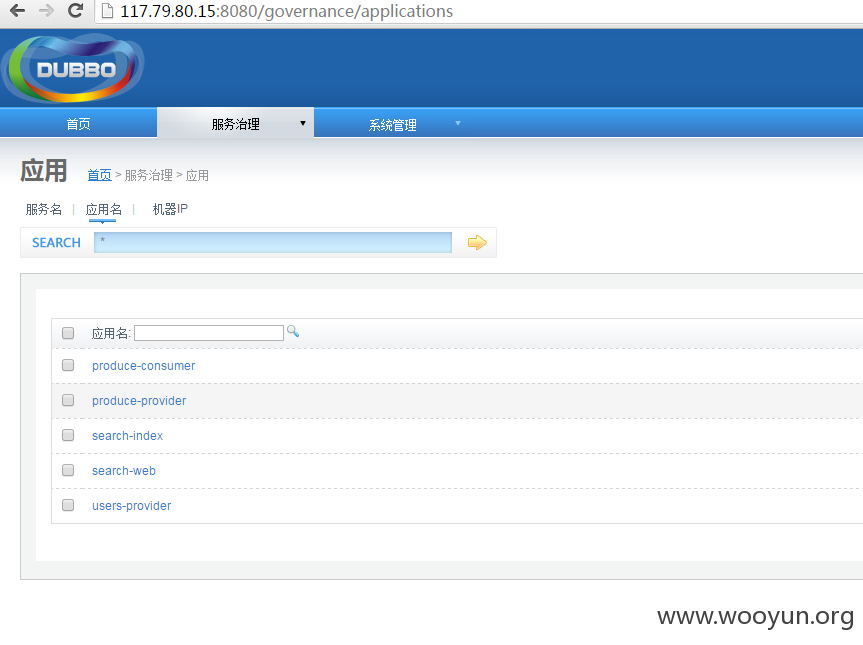The height and width of the screenshot is (645, 863).
Task: Check the produce-provider checkbox
Action: (x=68, y=400)
